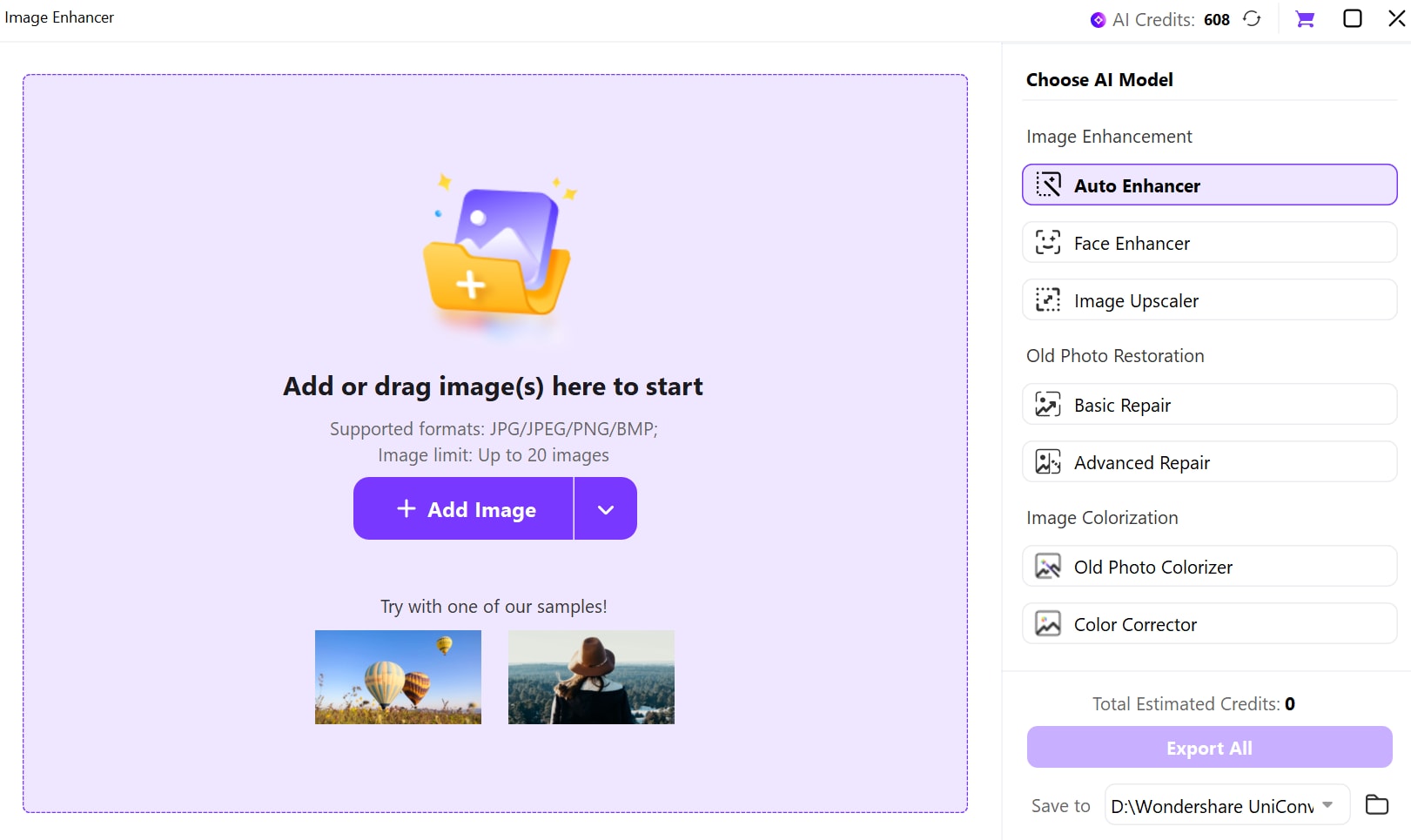1411x840 pixels.
Task: Click the Basic Repair model icon
Action: (x=1048, y=404)
